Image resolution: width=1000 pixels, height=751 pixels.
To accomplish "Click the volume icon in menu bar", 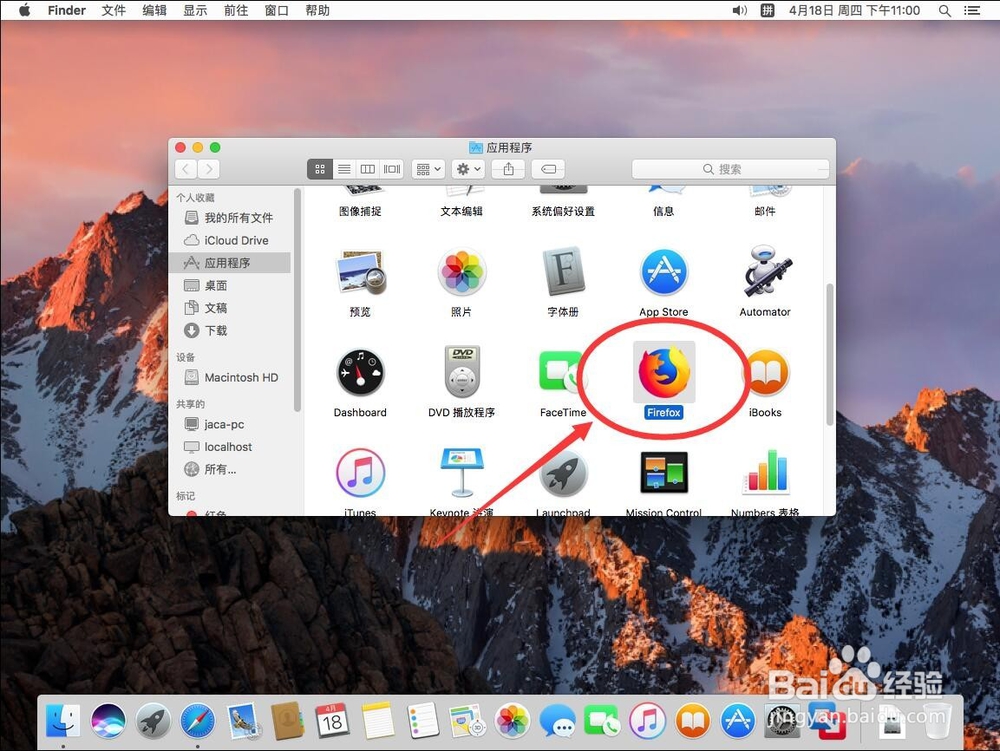I will tap(740, 10).
